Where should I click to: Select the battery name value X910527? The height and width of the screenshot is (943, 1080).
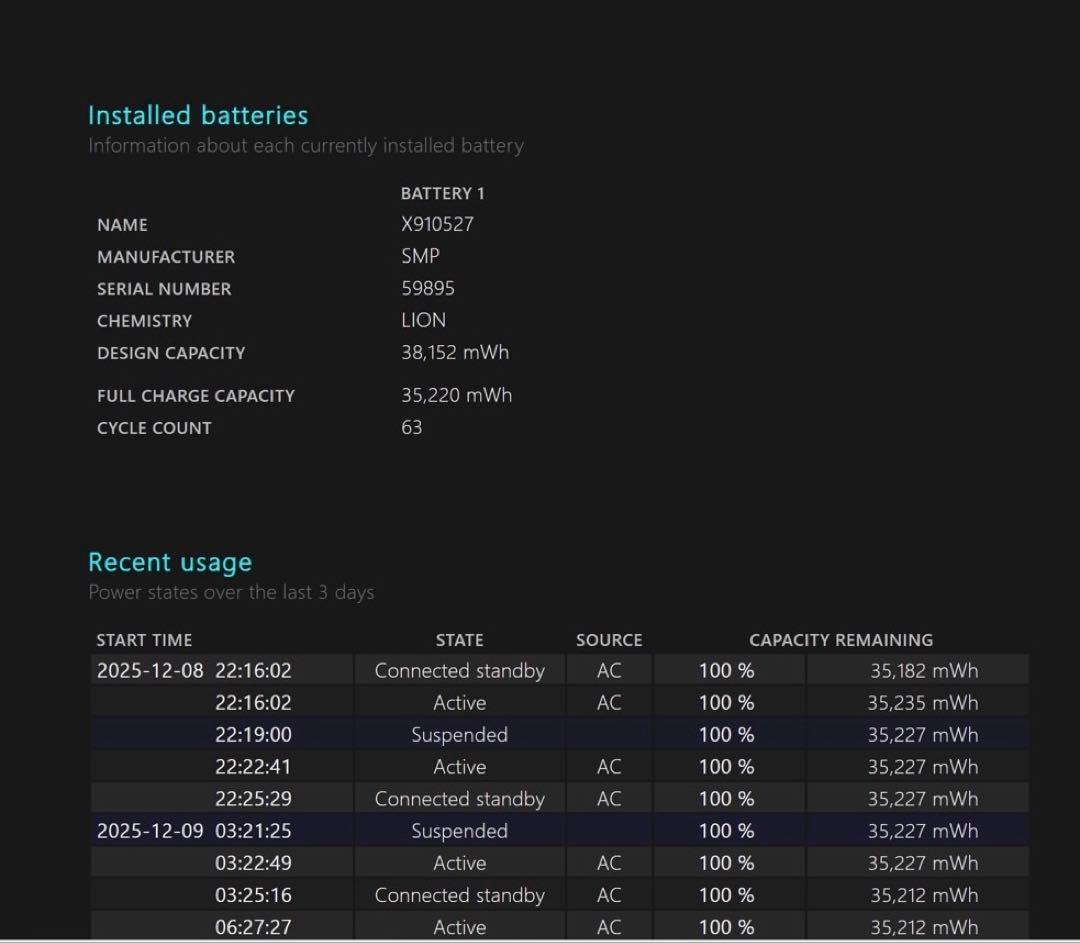coord(437,224)
